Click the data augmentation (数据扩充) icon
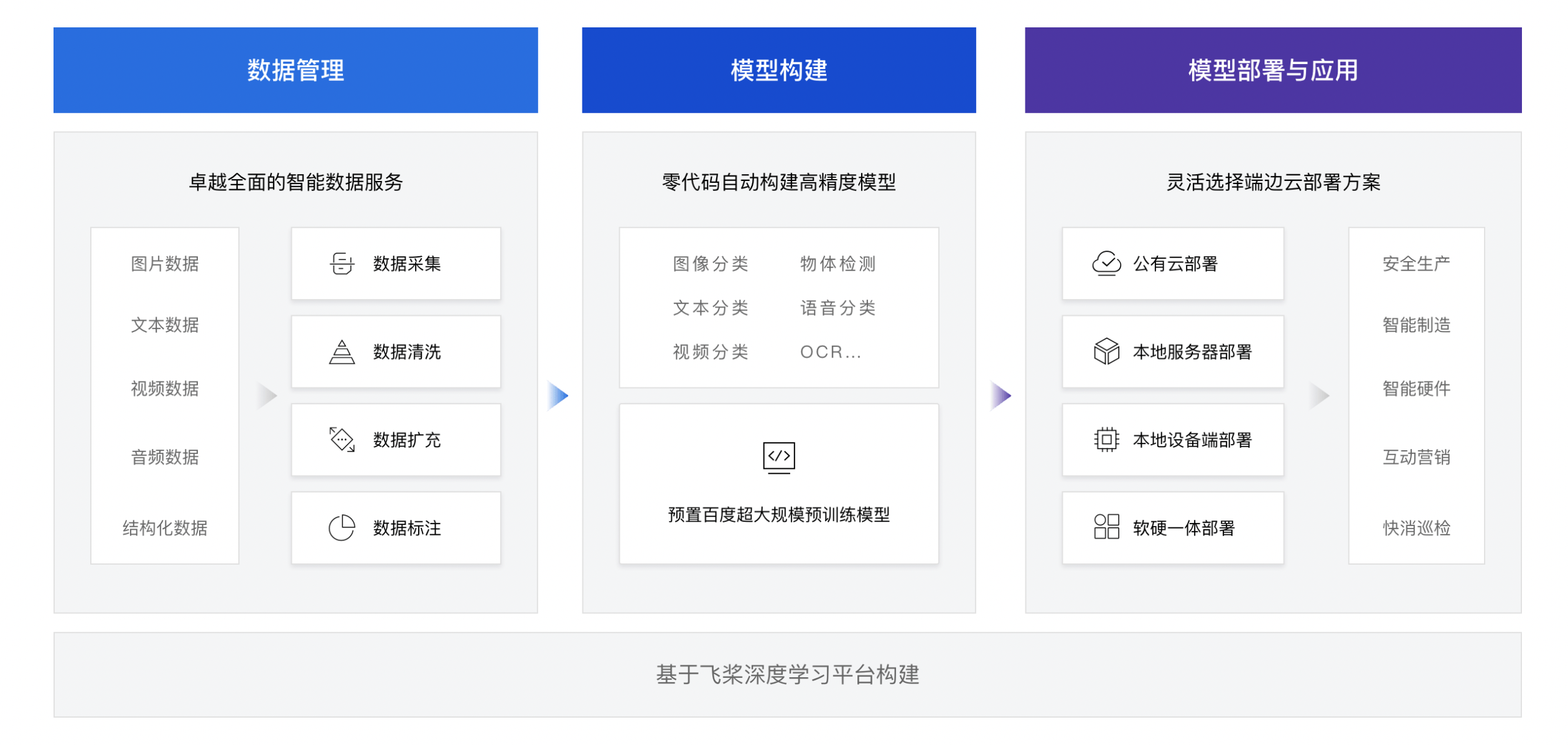This screenshot has height=745, width=1568. point(342,440)
